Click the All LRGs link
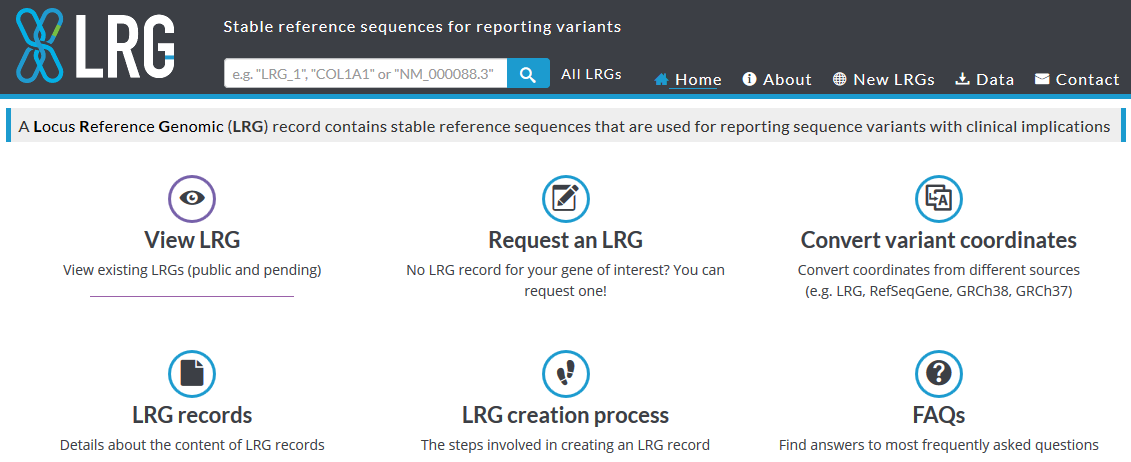Screen dimensions: 1131x462 point(591,74)
